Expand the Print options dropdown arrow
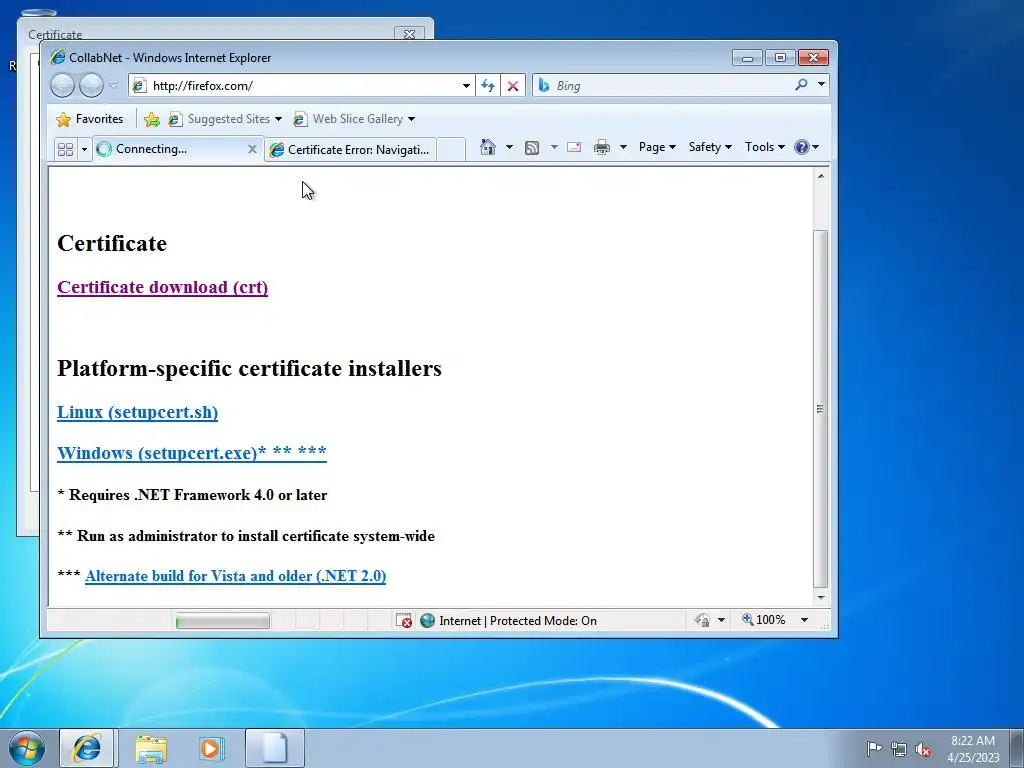This screenshot has height=768, width=1024. (x=623, y=147)
